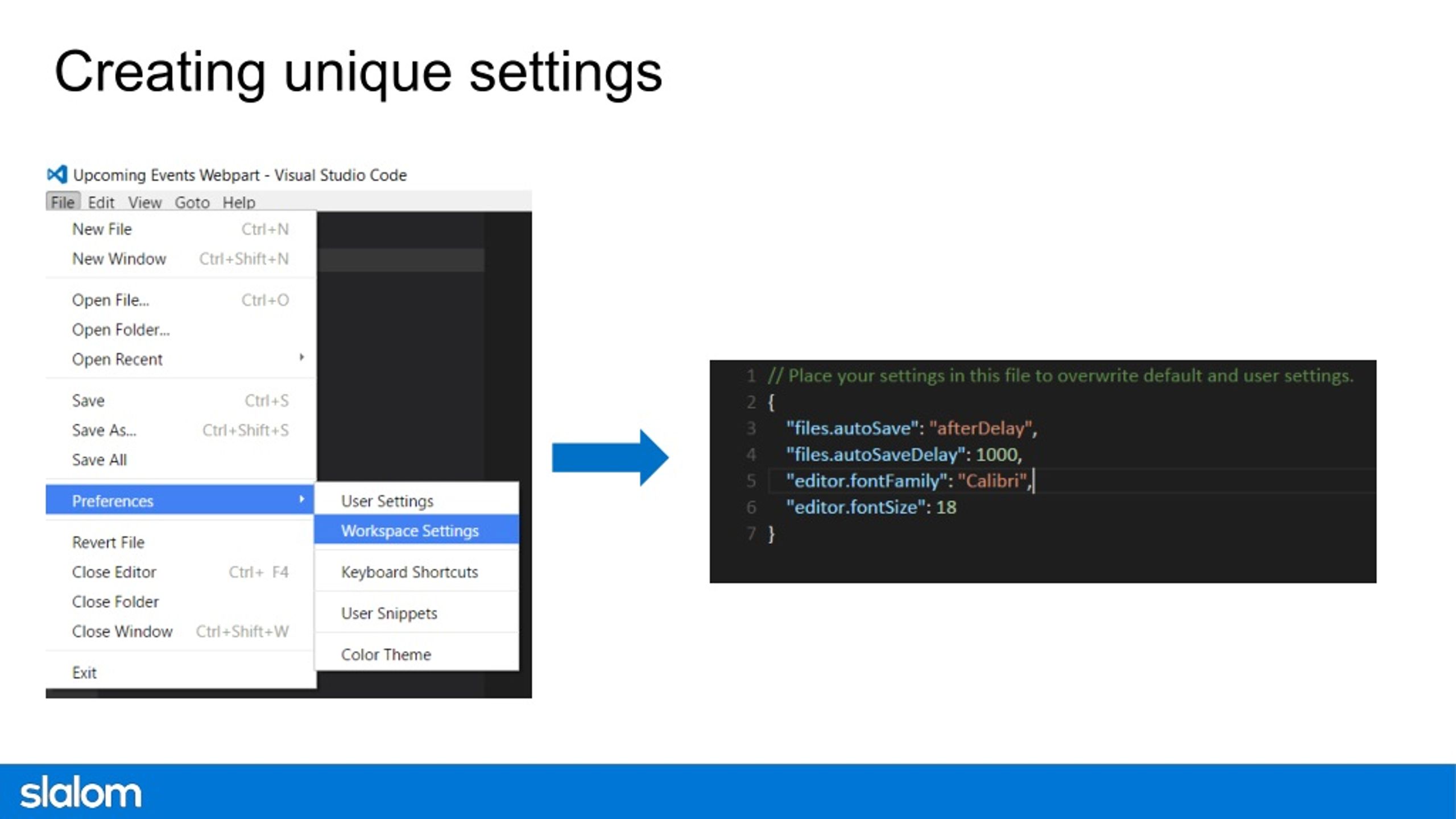
Task: Click the settings comment on line 1
Action: tap(1060, 376)
